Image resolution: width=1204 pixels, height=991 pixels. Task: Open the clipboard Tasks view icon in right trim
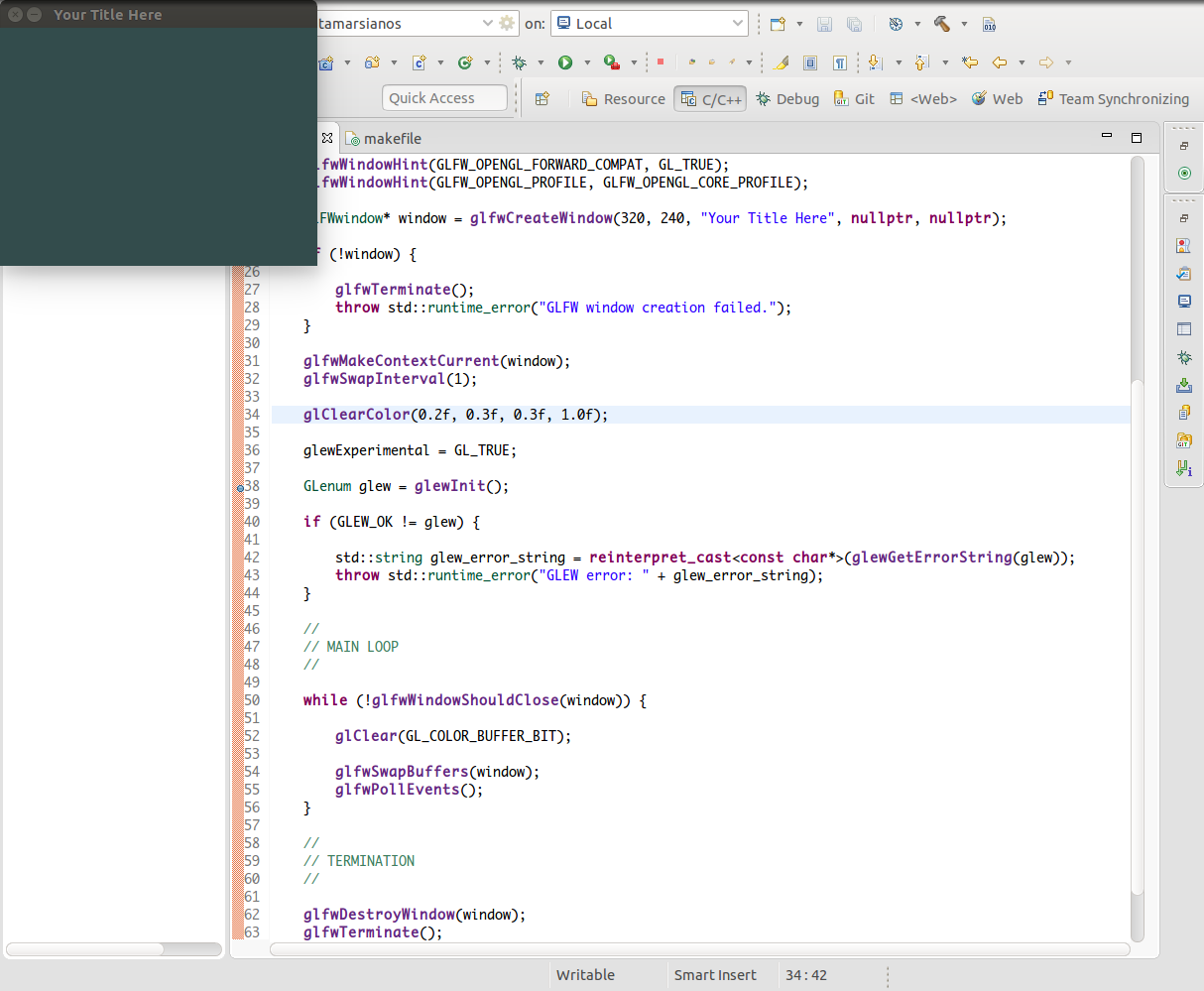click(x=1184, y=274)
